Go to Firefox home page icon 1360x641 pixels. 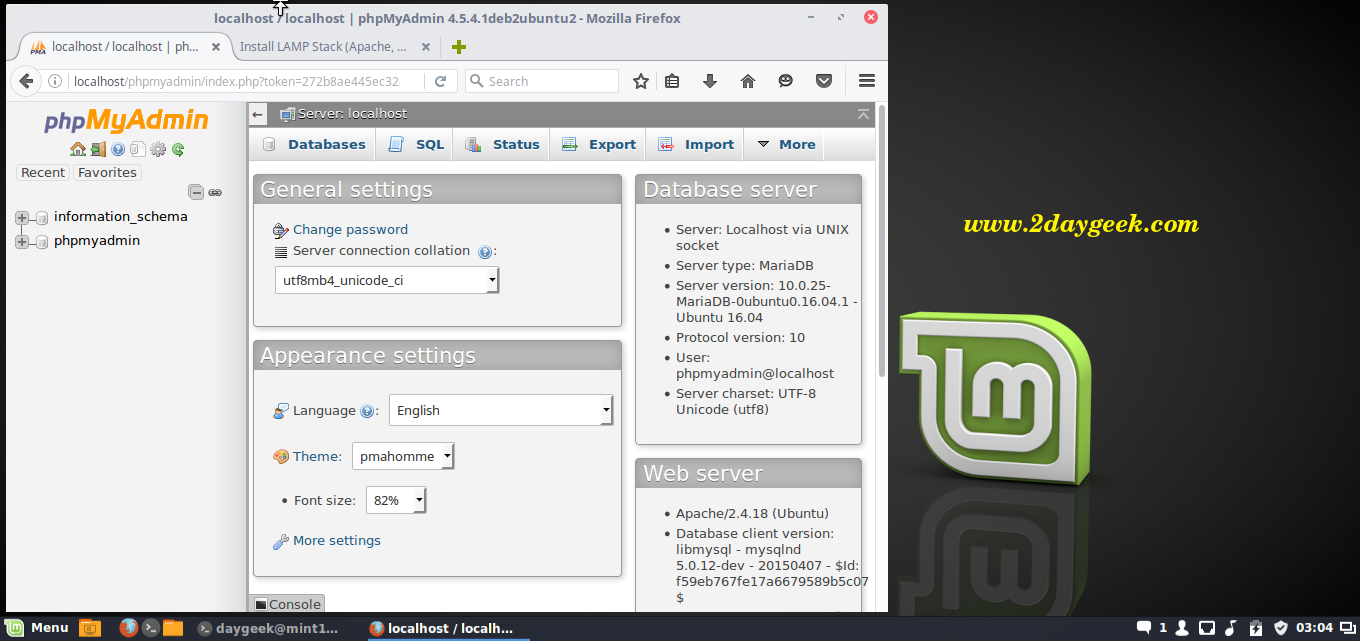[748, 81]
